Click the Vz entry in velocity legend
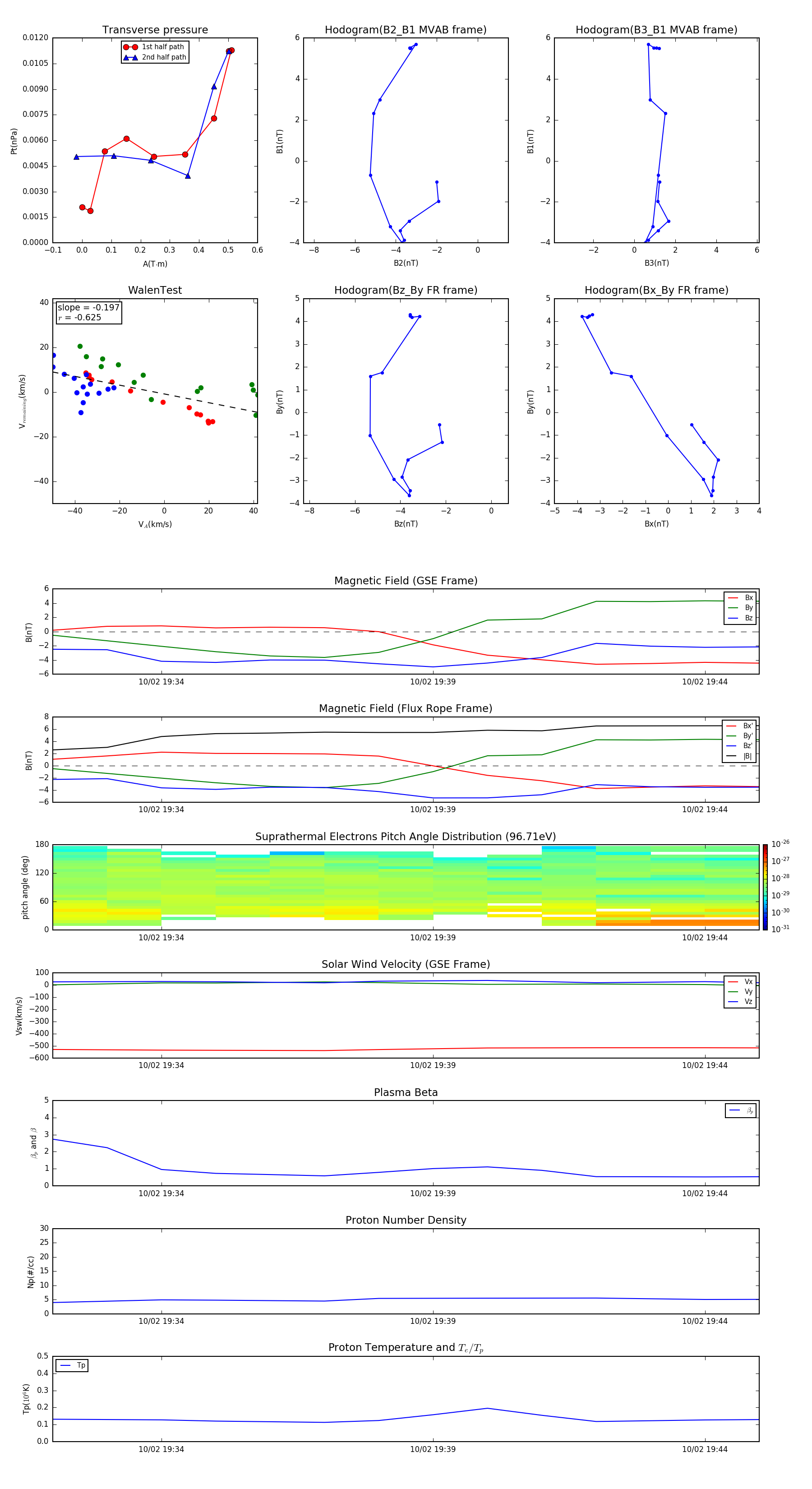This screenshot has height=1489, width=812. point(740,1002)
